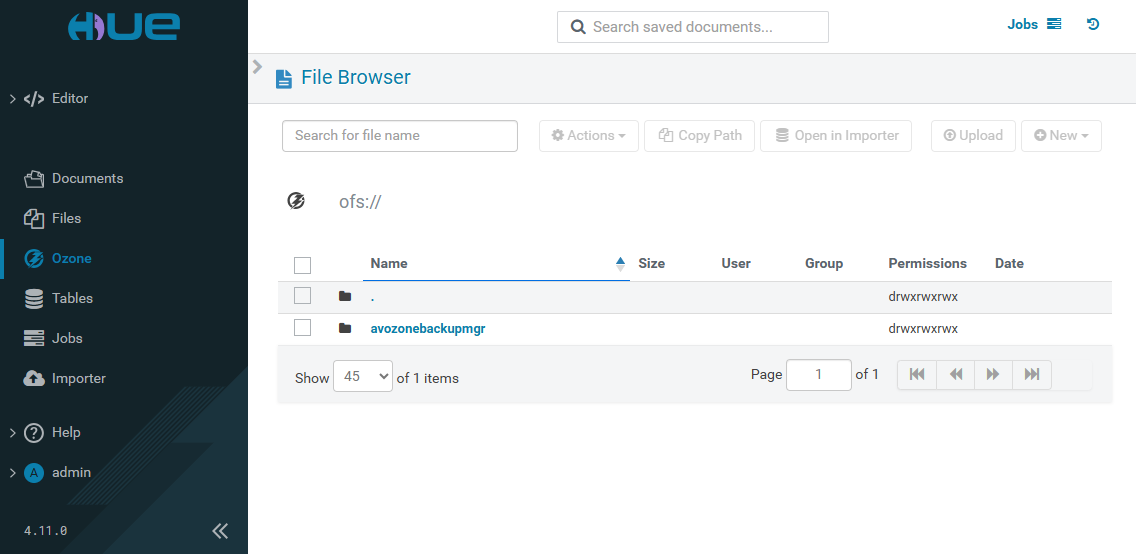Go to the first page of results

point(916,374)
